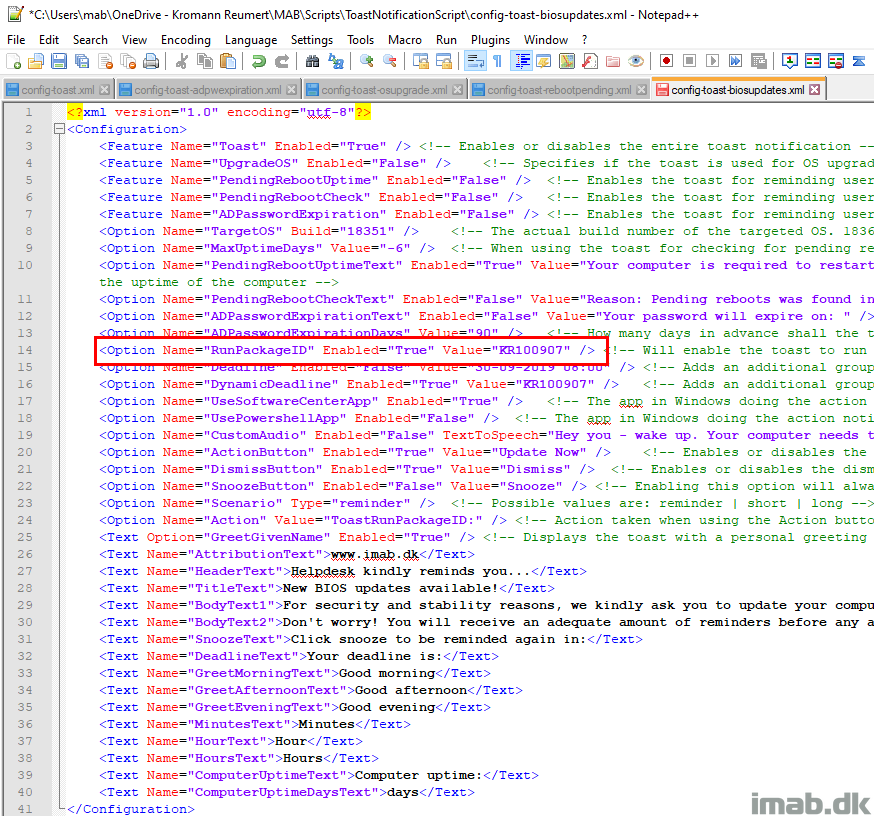Toggle the indent guide toolbar button
Image resolution: width=874 pixels, height=816 pixels.
coord(522,61)
